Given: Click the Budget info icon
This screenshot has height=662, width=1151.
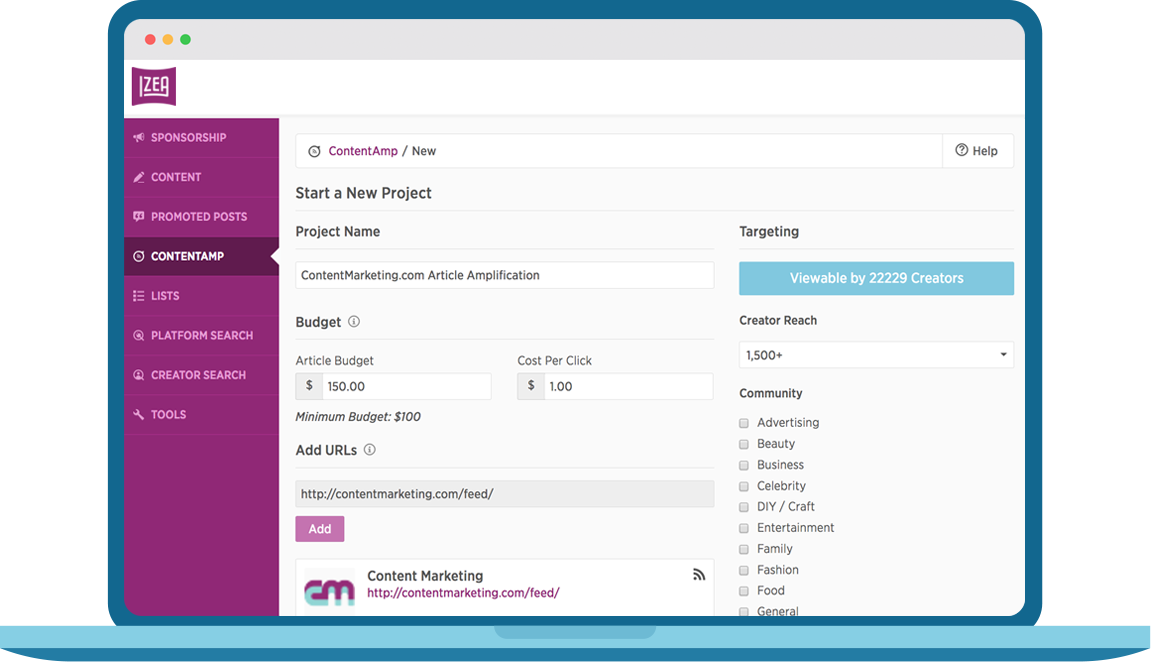Looking at the screenshot, I should [354, 321].
